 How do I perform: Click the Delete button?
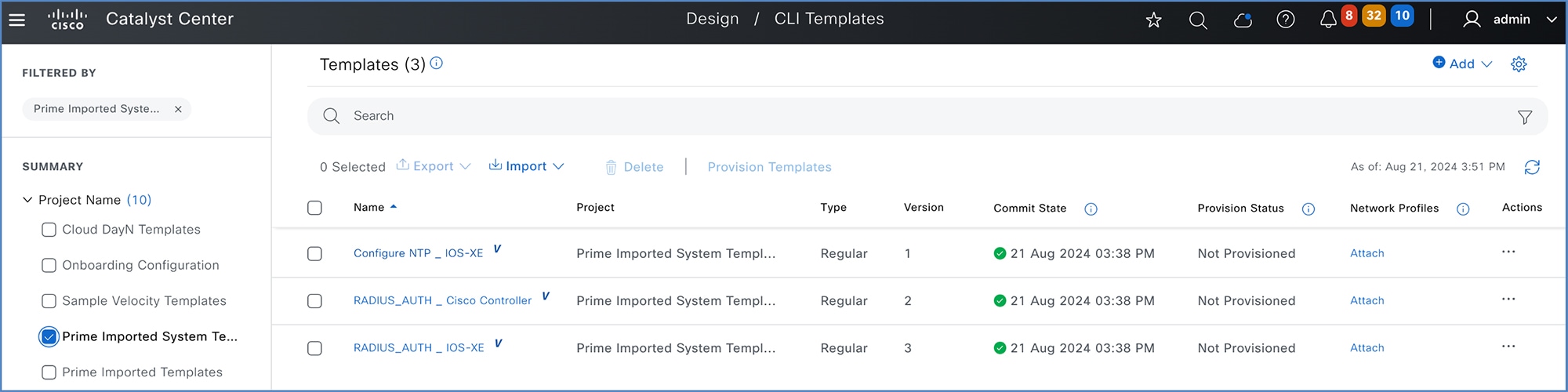[x=634, y=167]
